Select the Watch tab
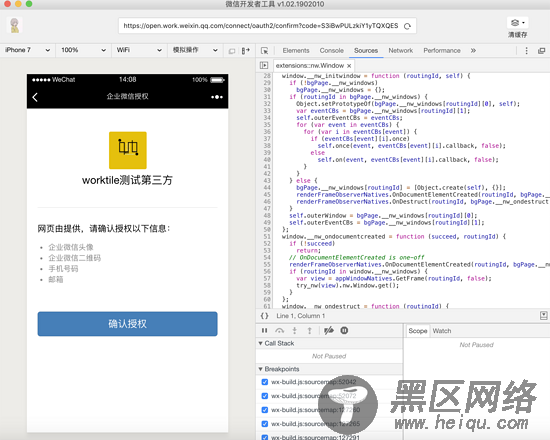Screen dimensions: 550x440 442,331
